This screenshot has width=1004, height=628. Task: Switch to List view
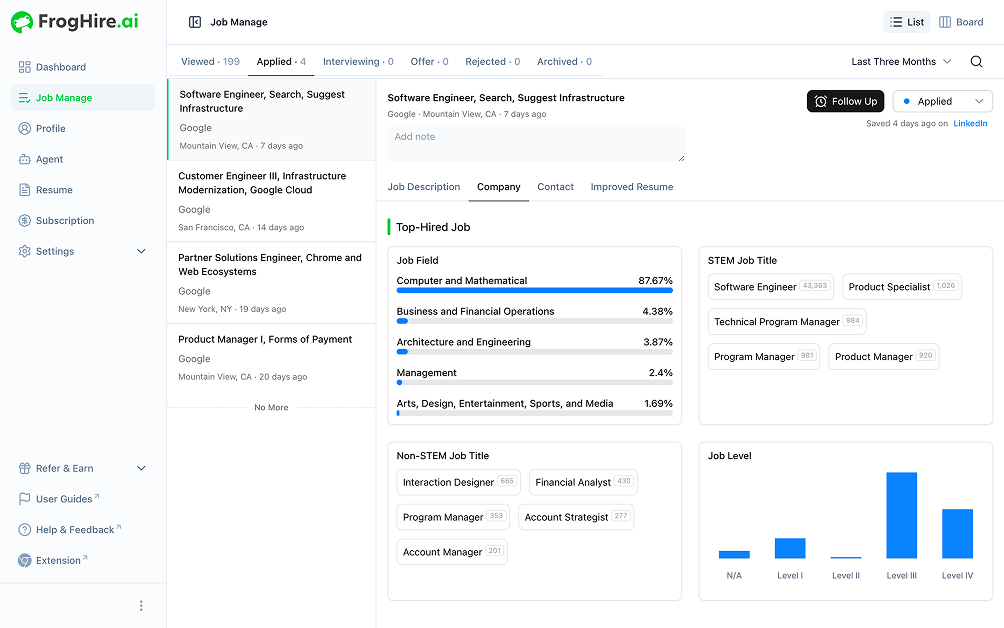906,22
